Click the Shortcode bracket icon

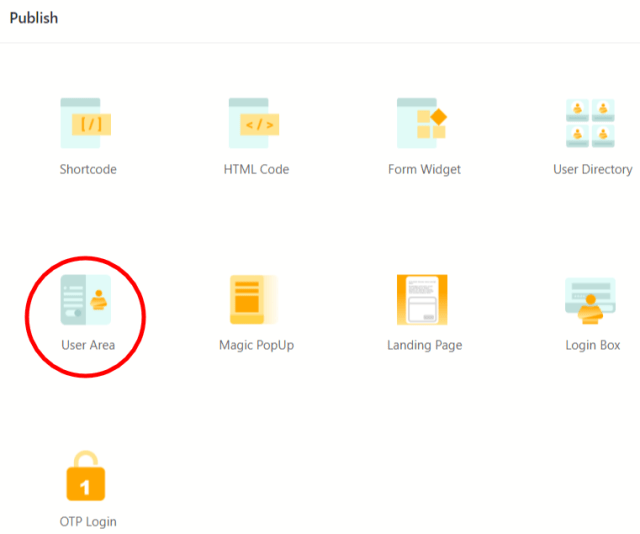(86, 123)
